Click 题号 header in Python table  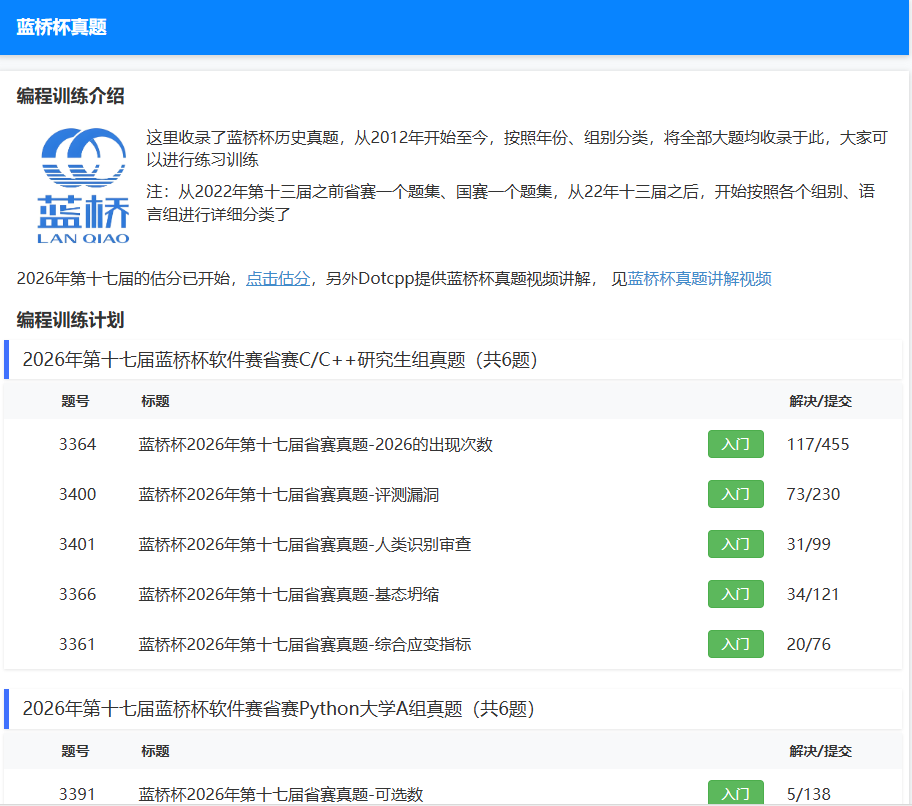click(x=76, y=751)
